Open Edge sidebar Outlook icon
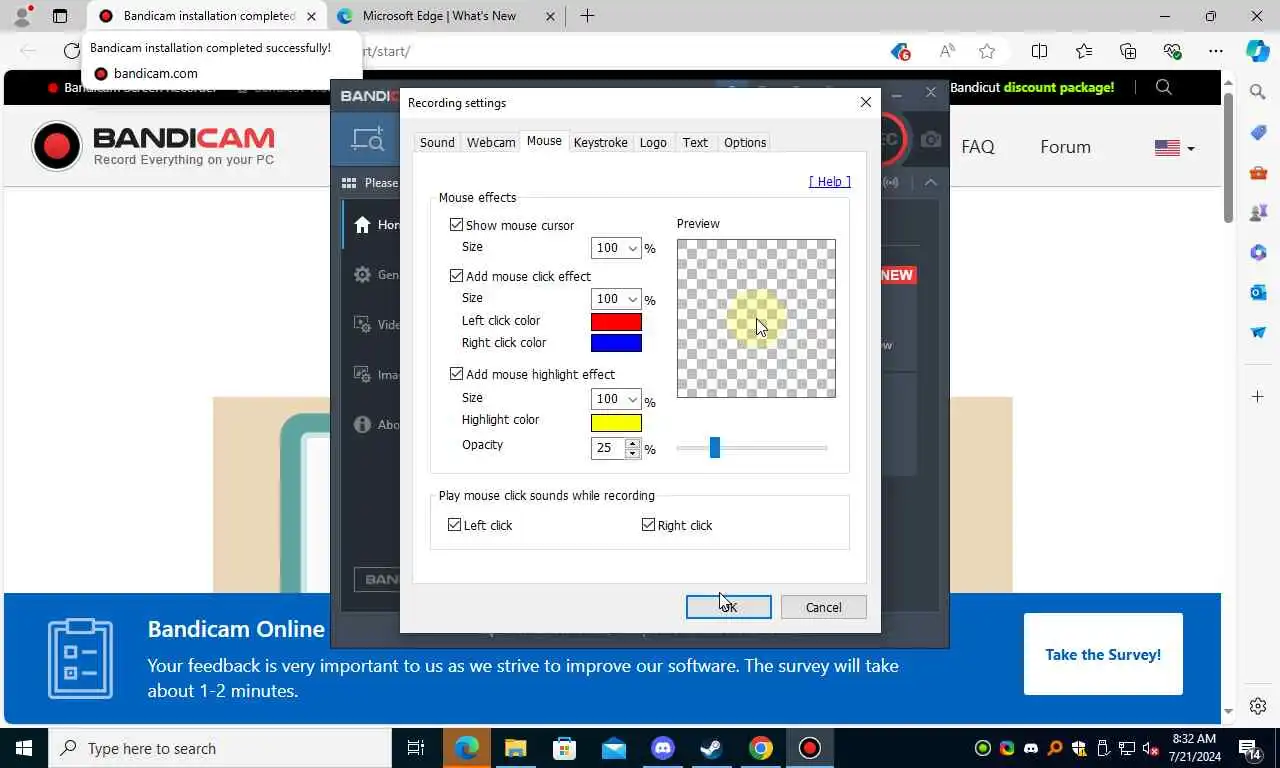1280x768 pixels. click(x=1258, y=292)
